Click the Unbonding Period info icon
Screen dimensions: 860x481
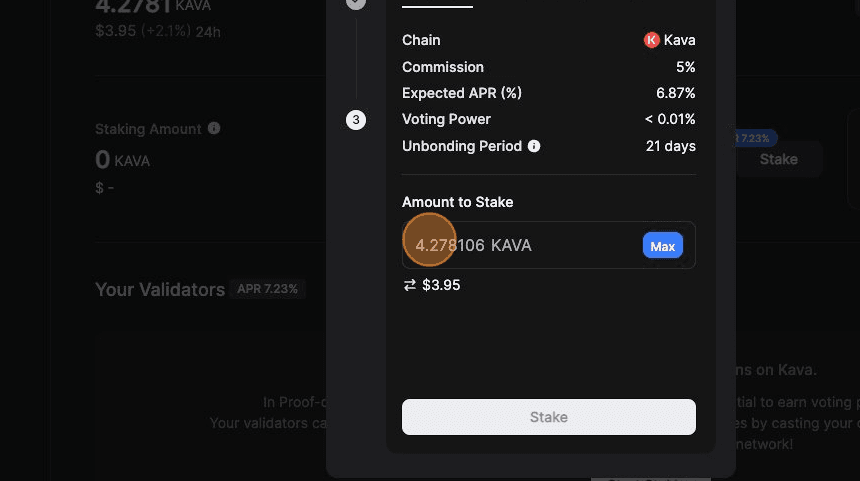534,146
